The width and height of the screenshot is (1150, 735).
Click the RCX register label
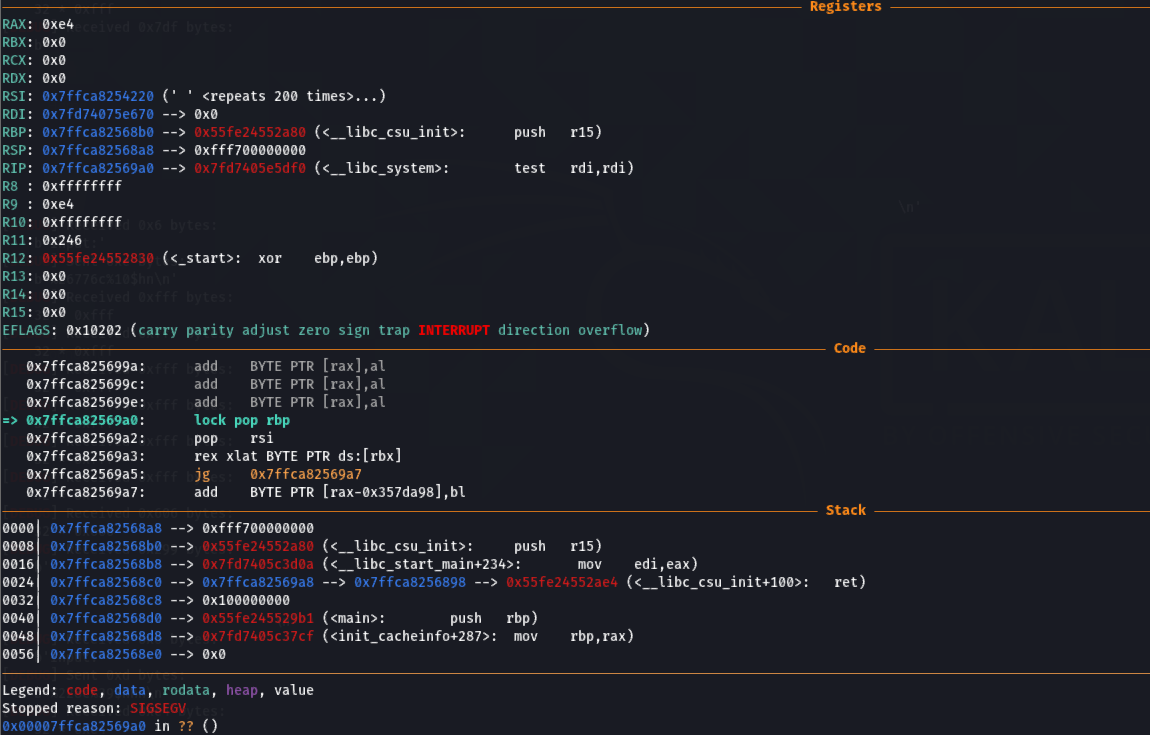[x=14, y=60]
